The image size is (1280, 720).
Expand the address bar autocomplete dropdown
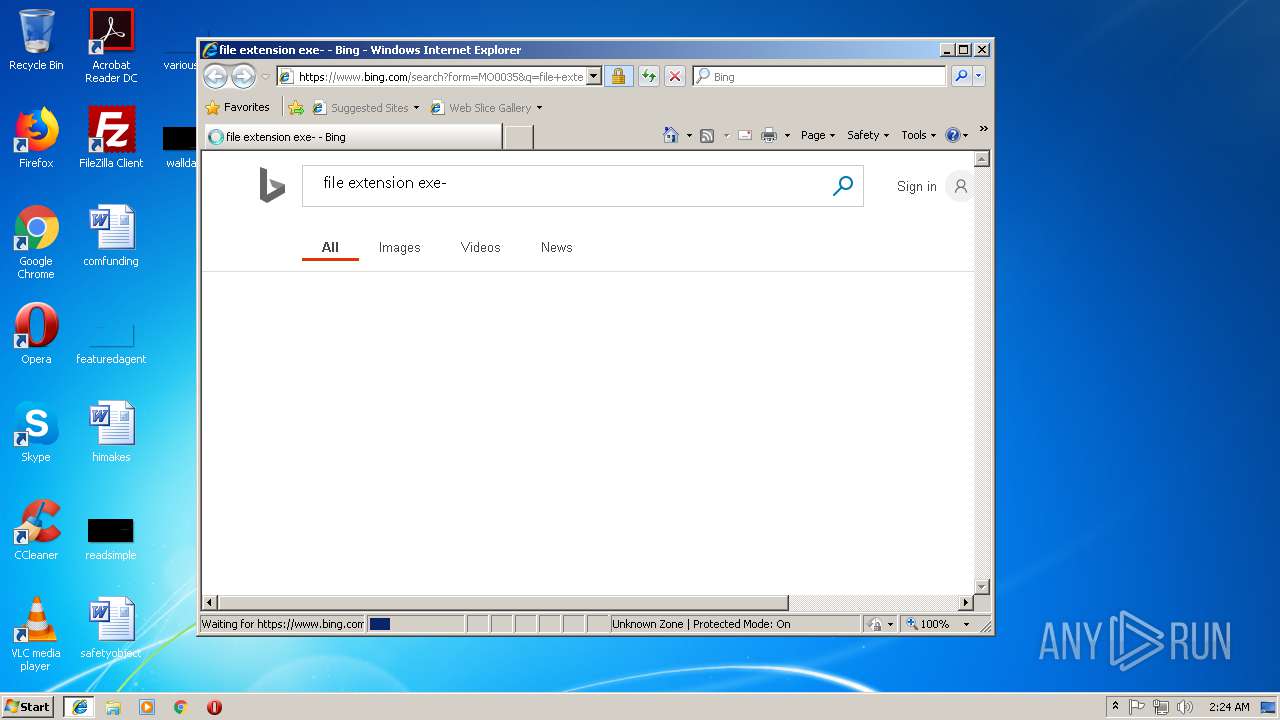point(593,77)
